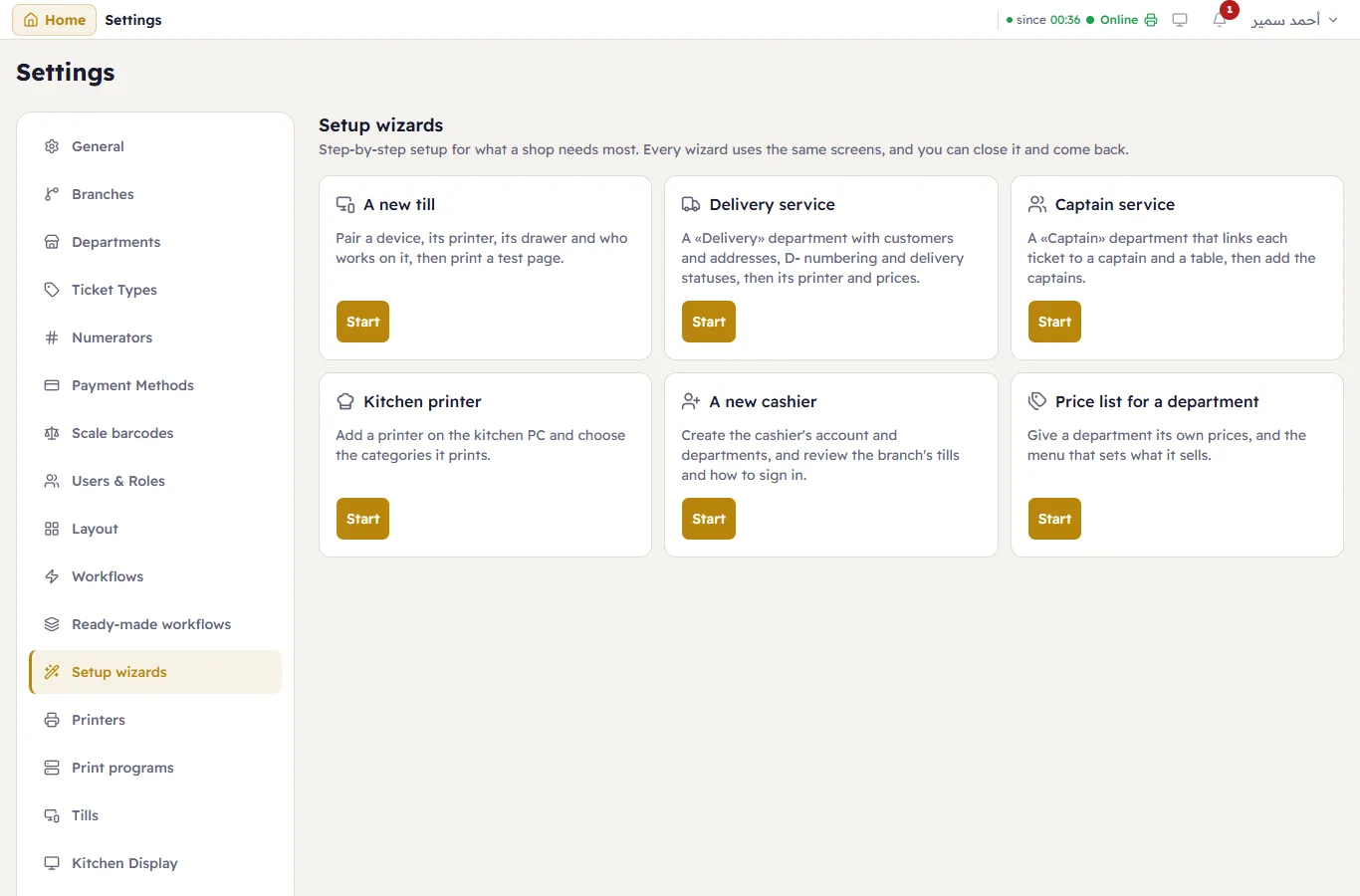Go back to Home from the top bar
The width and height of the screenshot is (1360, 896).
click(x=55, y=20)
